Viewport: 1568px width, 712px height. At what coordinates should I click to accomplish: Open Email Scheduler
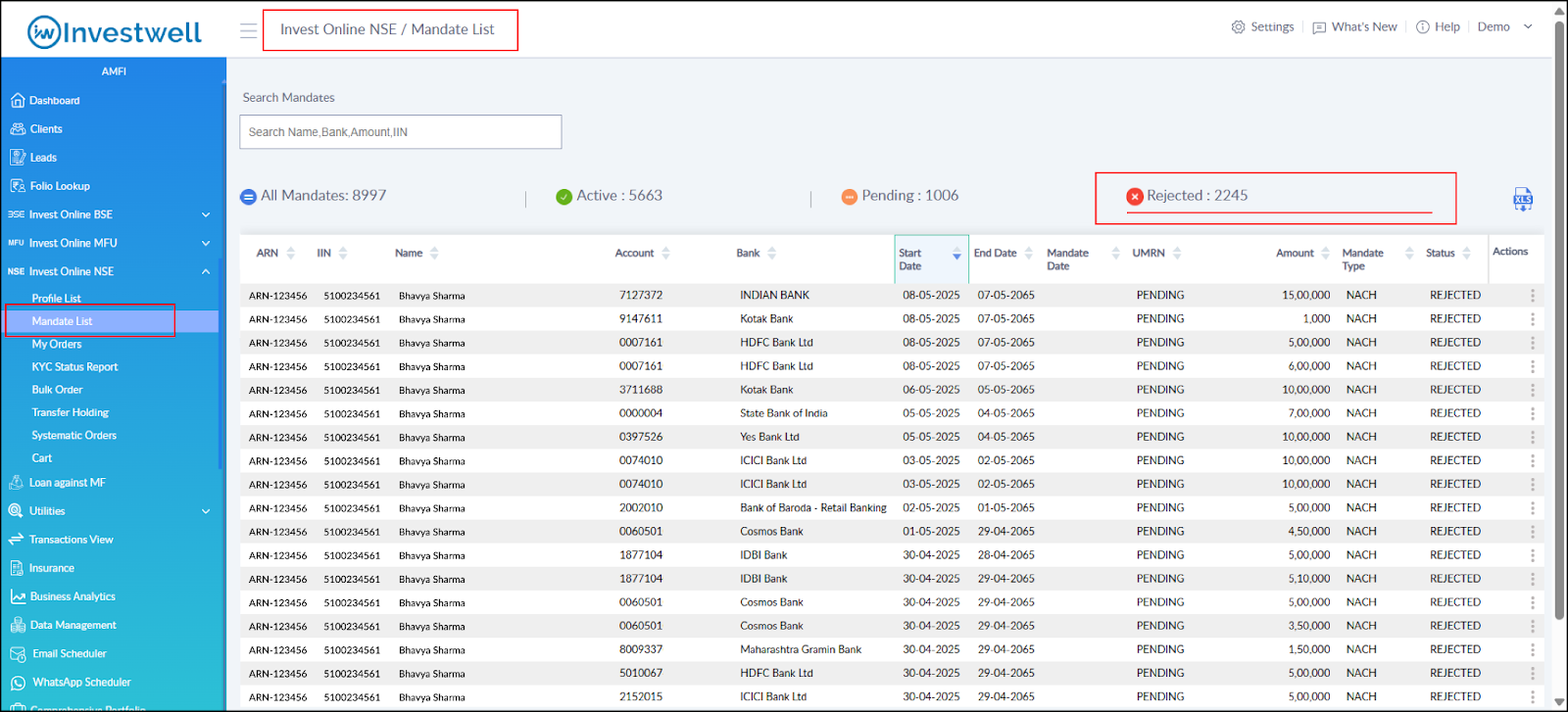point(69,653)
